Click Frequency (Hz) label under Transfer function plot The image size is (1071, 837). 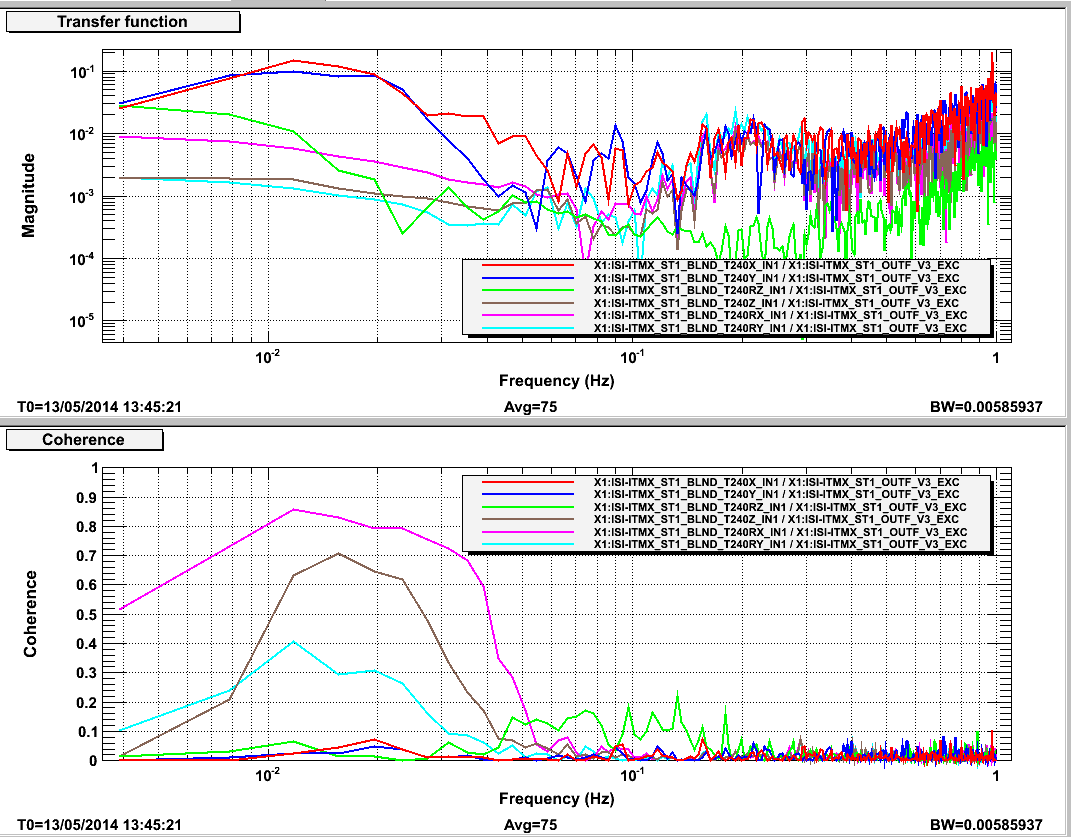557,381
